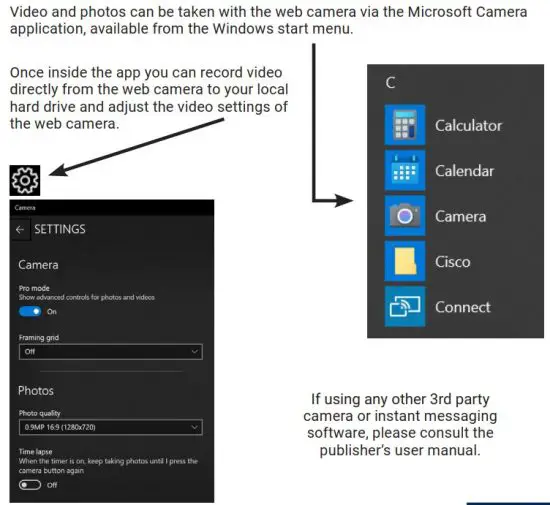Select the Calendar label in start menu
This screenshot has height=505, width=550.
coord(464,171)
